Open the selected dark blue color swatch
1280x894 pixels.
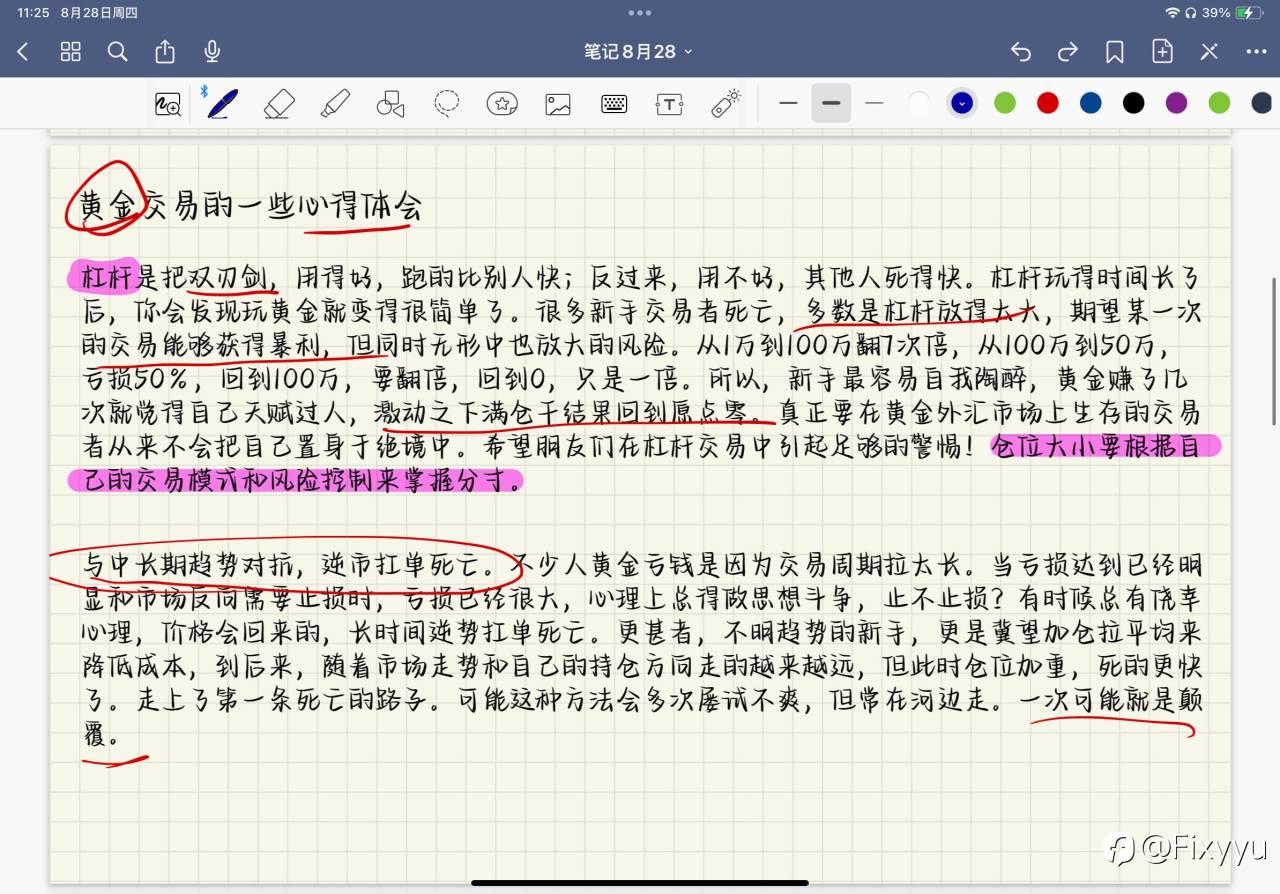tap(962, 103)
